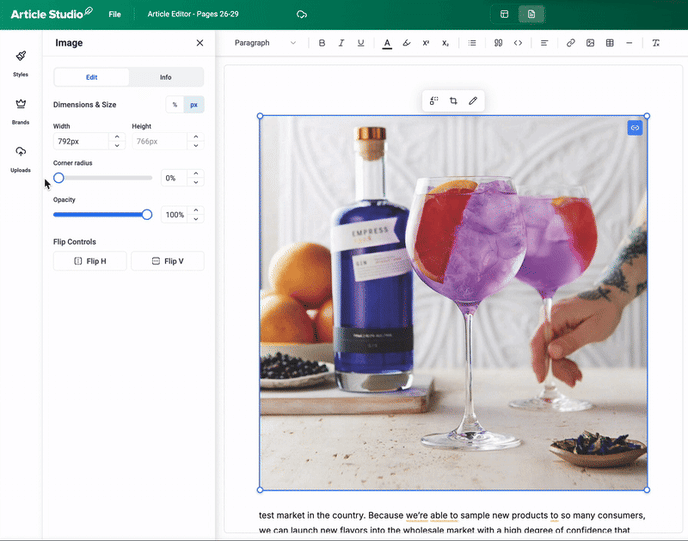Screen dimensions: 688x541
Task: Flip the image horizontally
Action: pos(90,261)
